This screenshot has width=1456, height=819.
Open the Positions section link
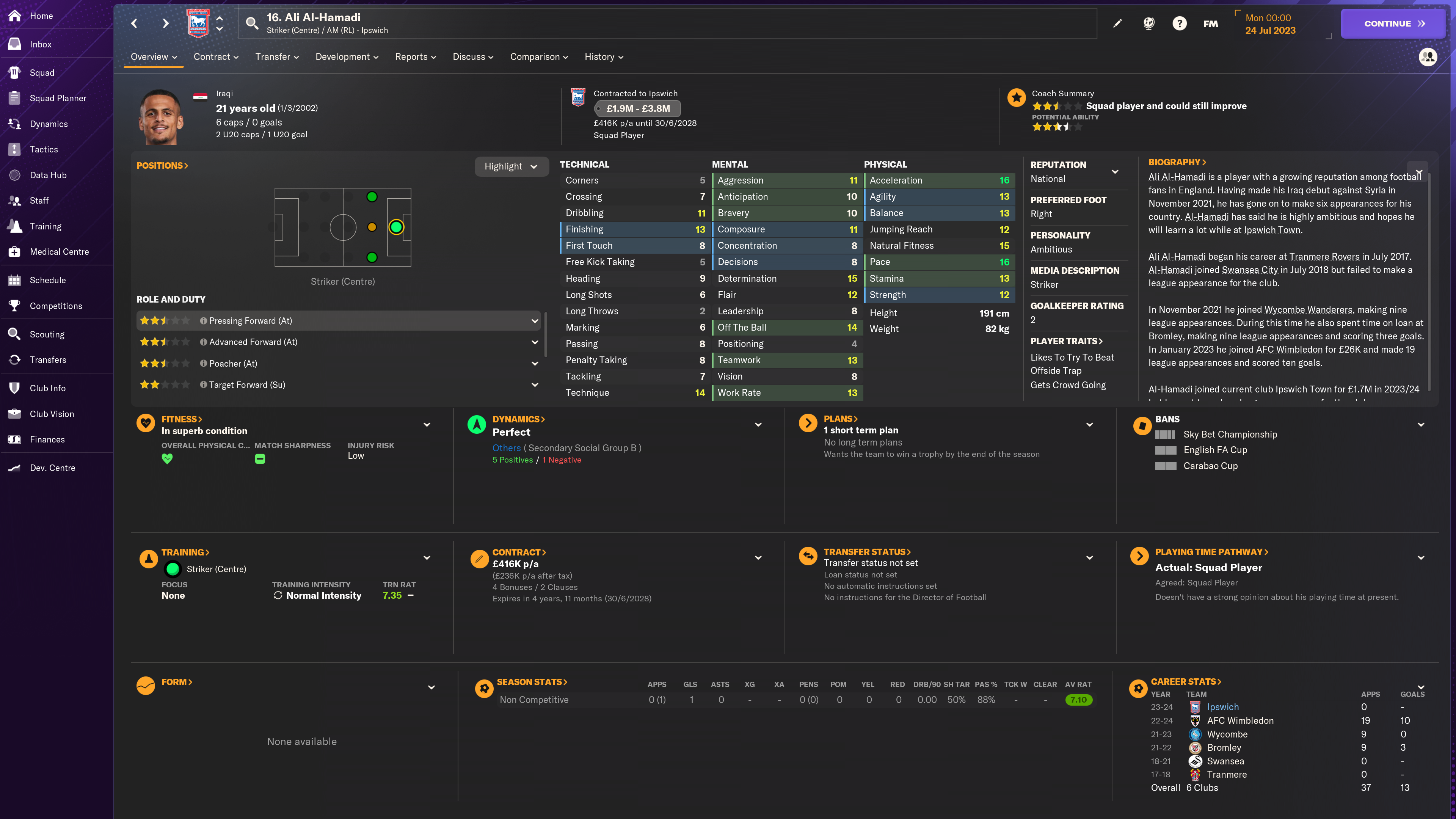tap(162, 166)
